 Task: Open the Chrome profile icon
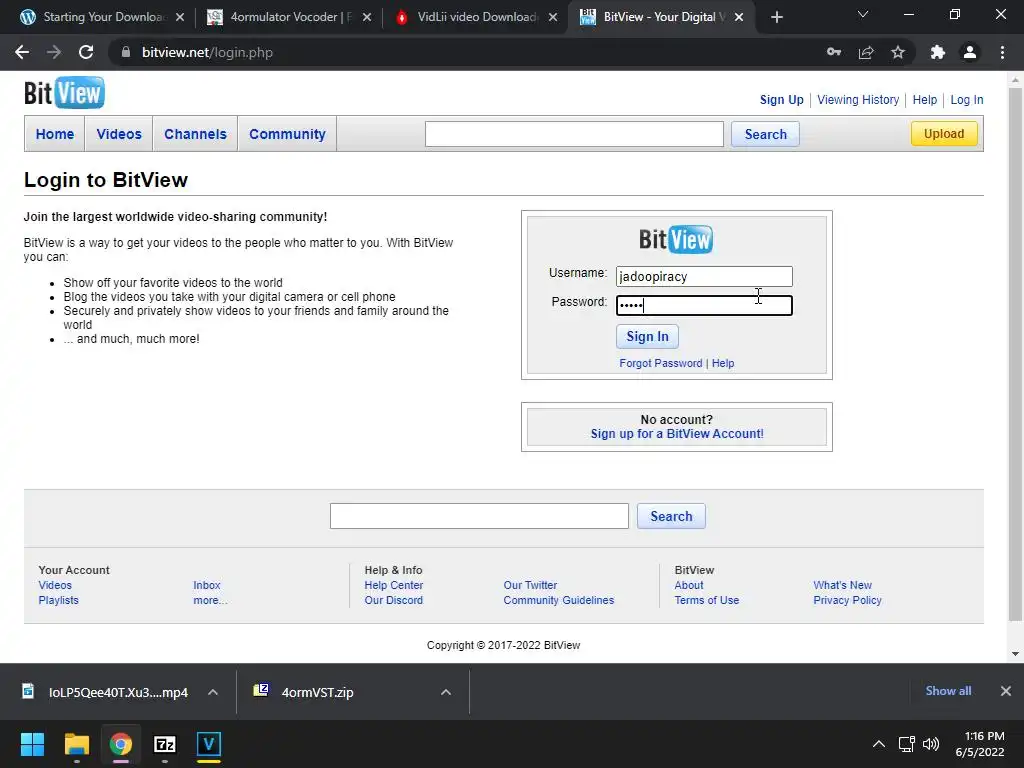pos(970,52)
